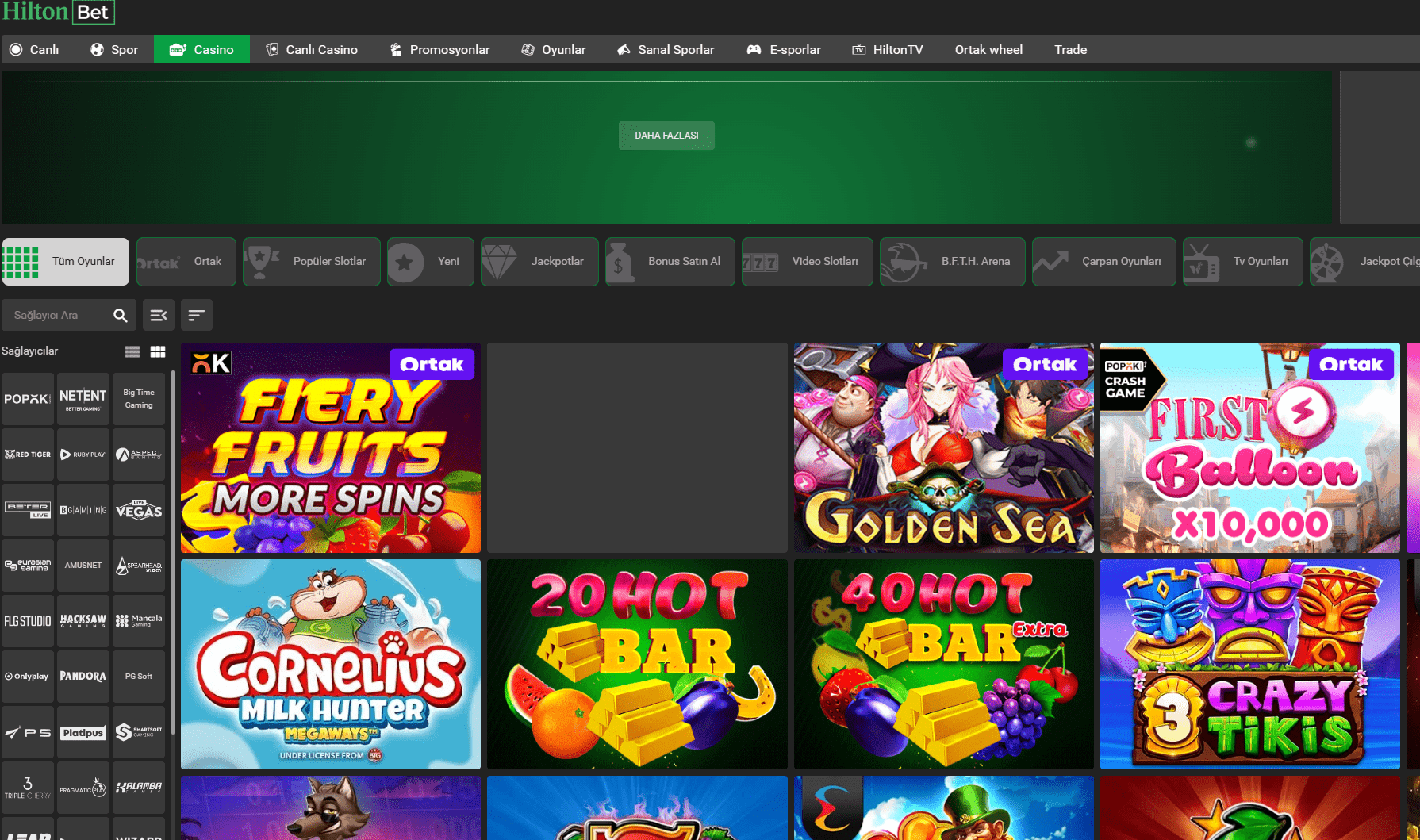Viewport: 1420px width, 840px height.
Task: Select the Onlyplay provider logo
Action: pyautogui.click(x=28, y=677)
